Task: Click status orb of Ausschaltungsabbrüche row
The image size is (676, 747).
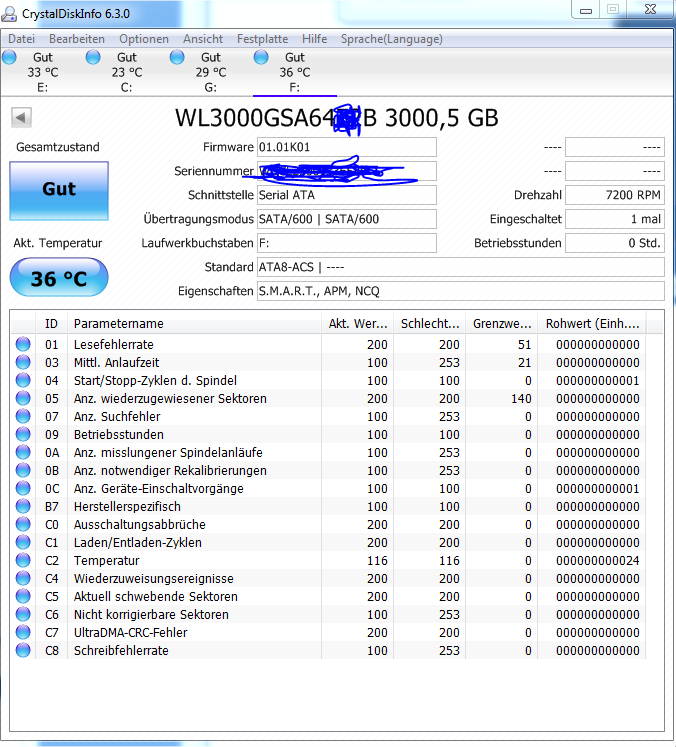Action: (x=23, y=524)
